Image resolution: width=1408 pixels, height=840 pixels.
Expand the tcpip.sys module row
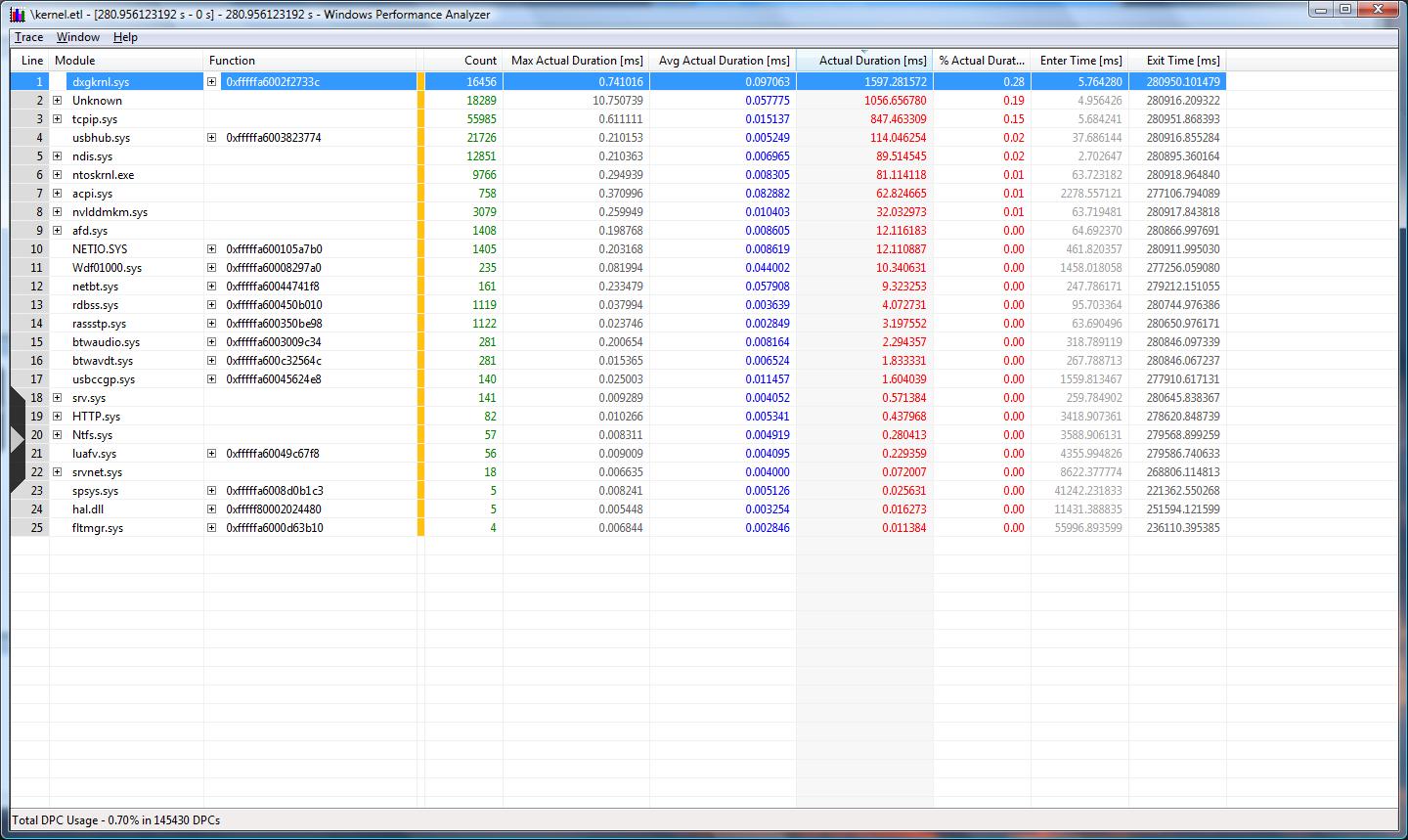58,119
